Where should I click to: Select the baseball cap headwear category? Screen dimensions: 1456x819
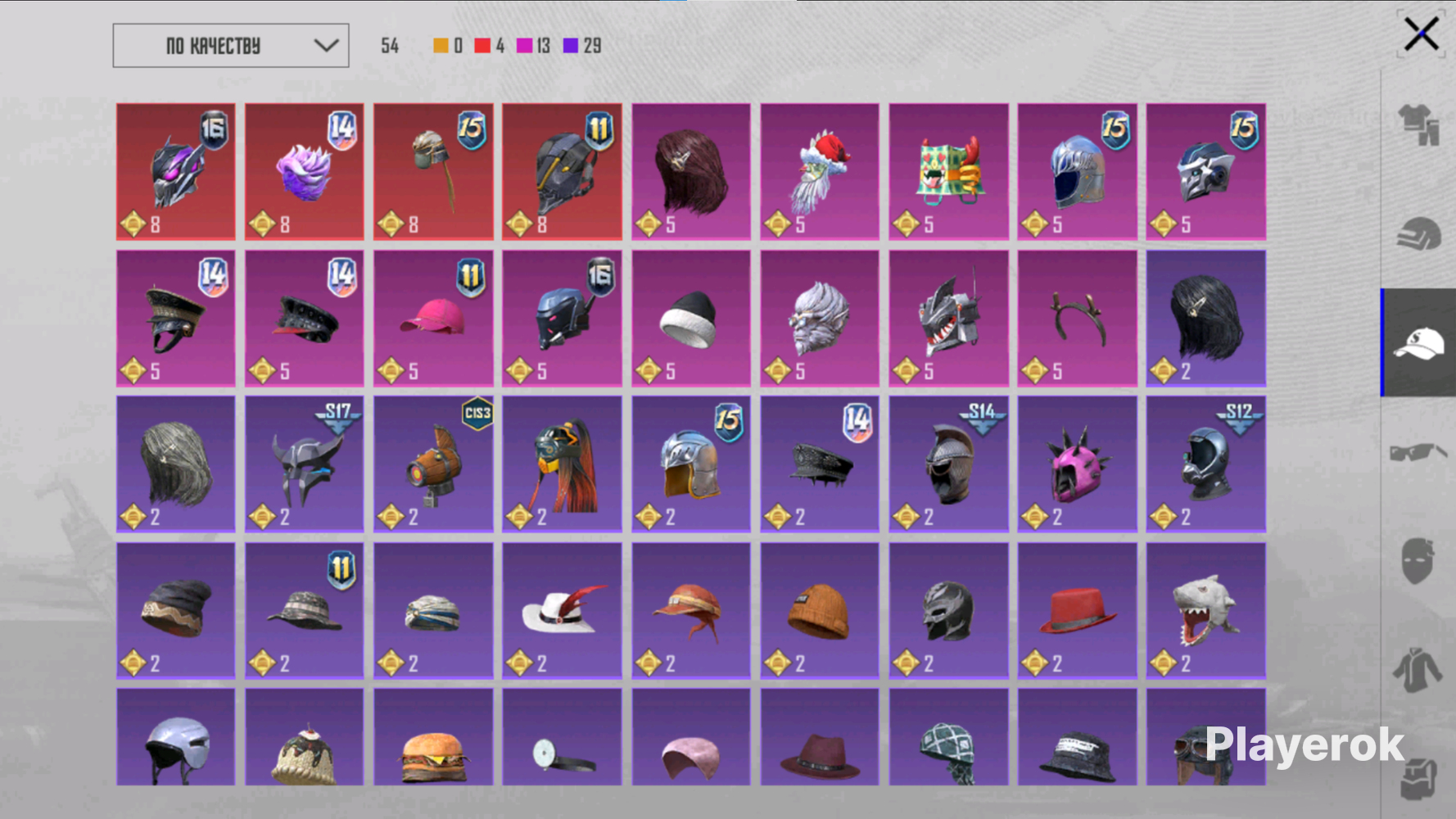click(1419, 342)
